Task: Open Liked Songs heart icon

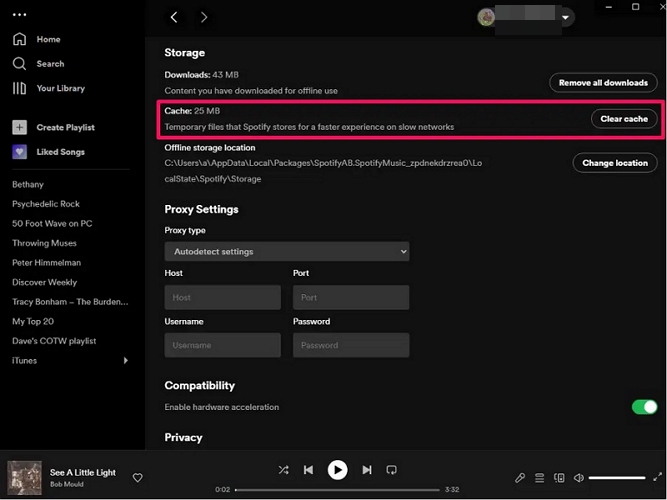Action: click(20, 152)
